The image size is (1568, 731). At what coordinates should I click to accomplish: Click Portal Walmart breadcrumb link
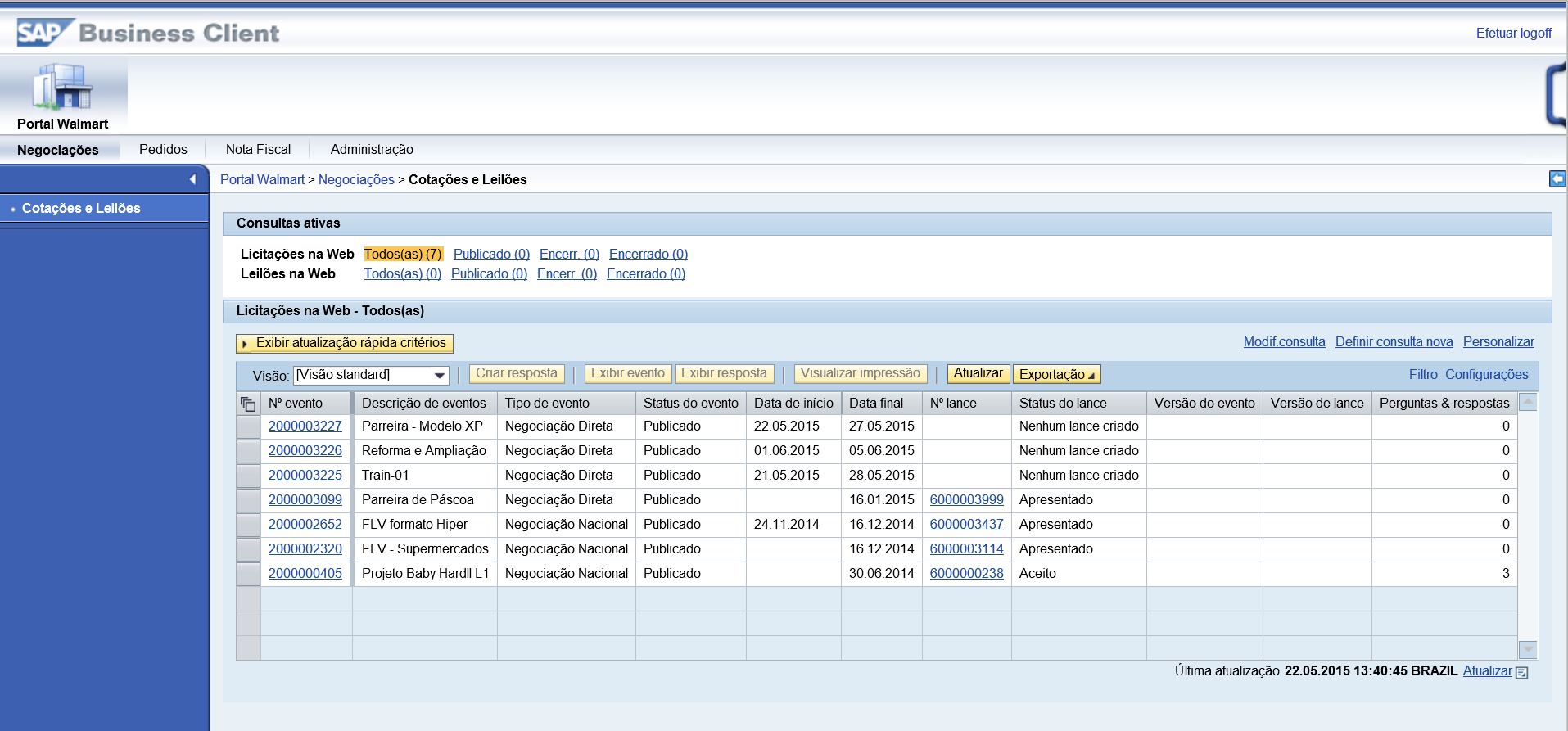click(x=262, y=179)
